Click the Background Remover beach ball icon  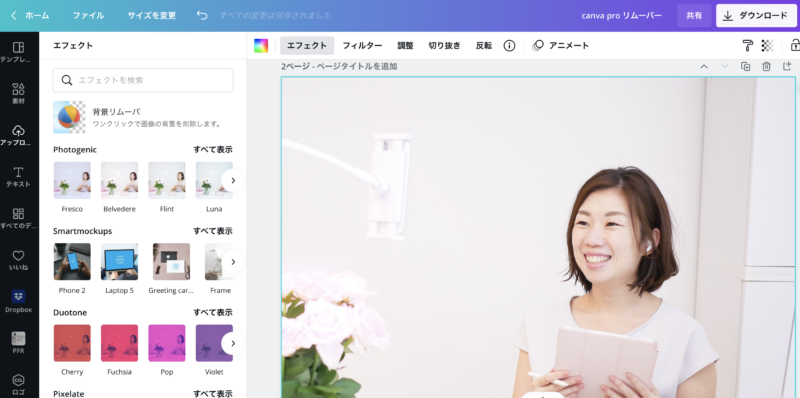69,117
